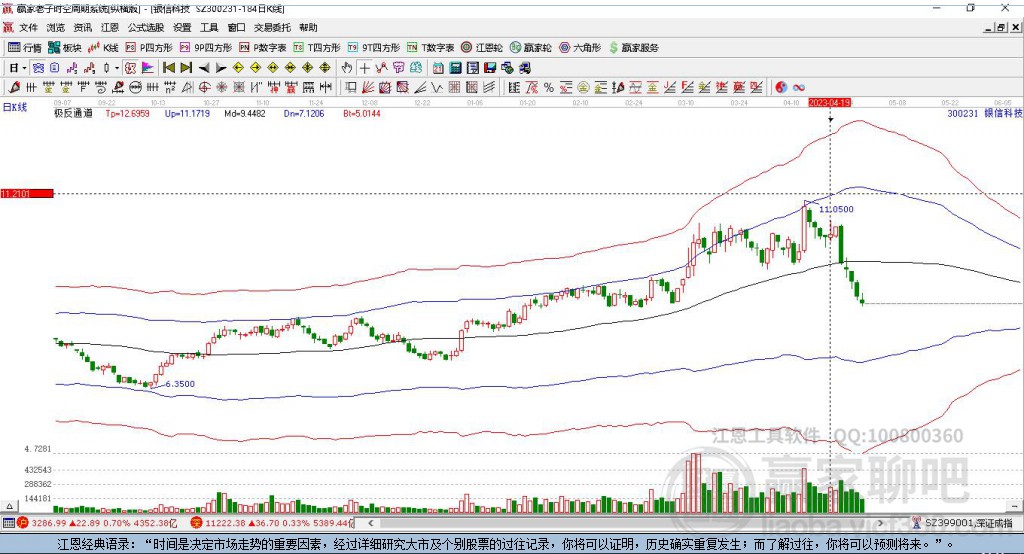Viewport: 1024px width, 554px height.
Task: Open the 9T四方形 tool
Action: point(374,48)
